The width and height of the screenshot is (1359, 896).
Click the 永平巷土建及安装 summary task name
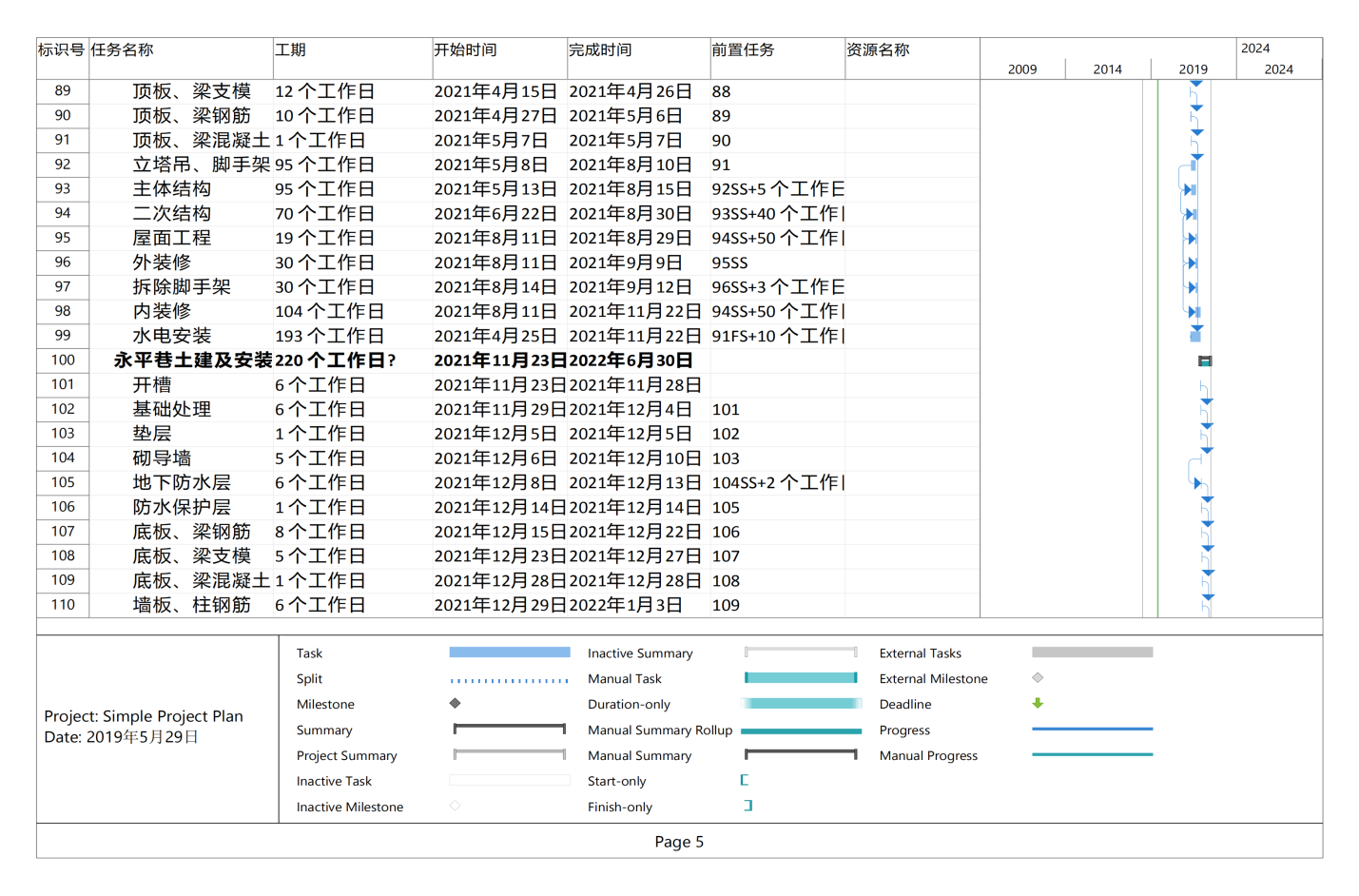[193, 360]
